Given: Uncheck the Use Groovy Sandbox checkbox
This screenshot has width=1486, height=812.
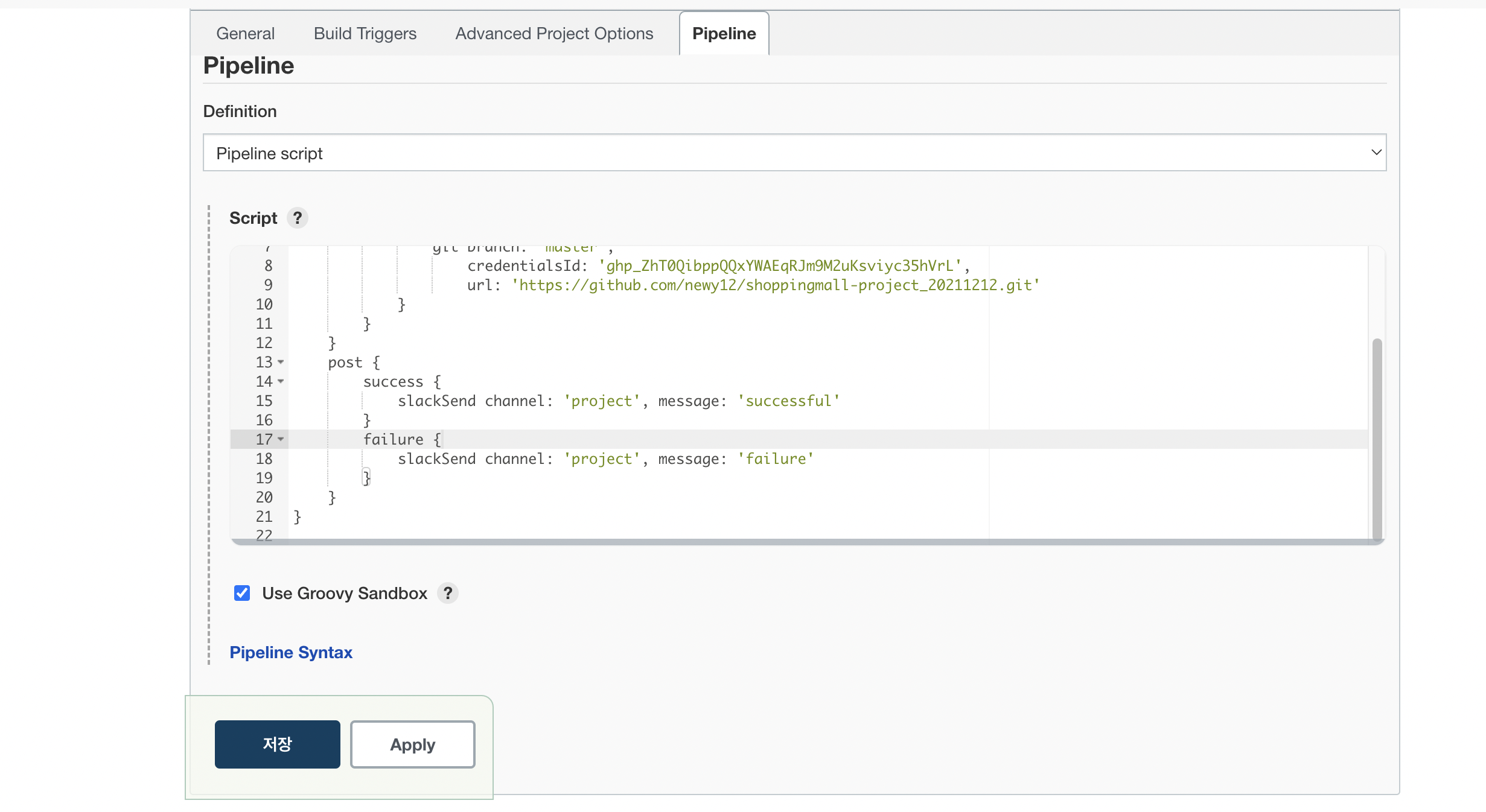Looking at the screenshot, I should pos(242,593).
